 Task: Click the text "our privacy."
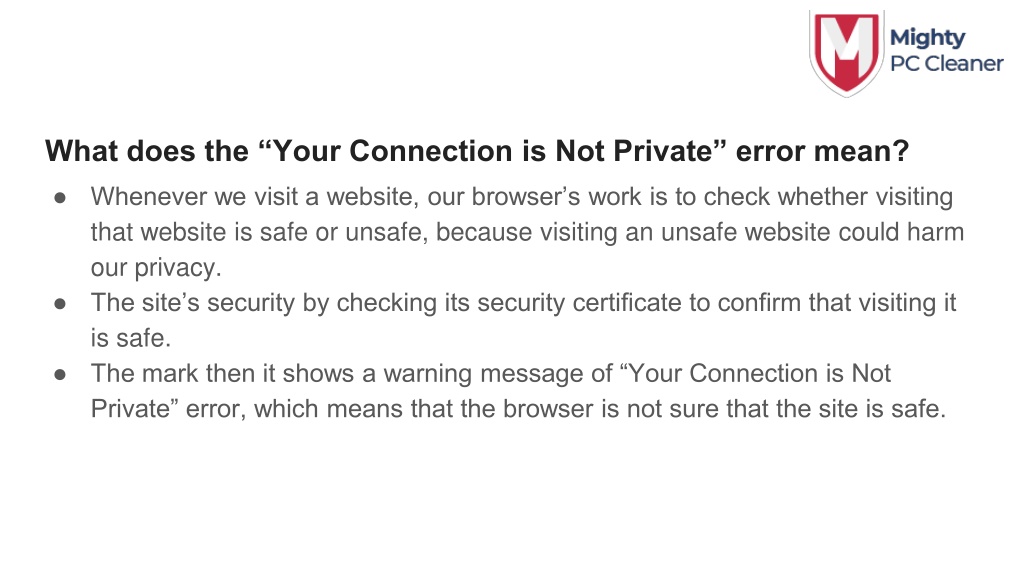(x=156, y=268)
